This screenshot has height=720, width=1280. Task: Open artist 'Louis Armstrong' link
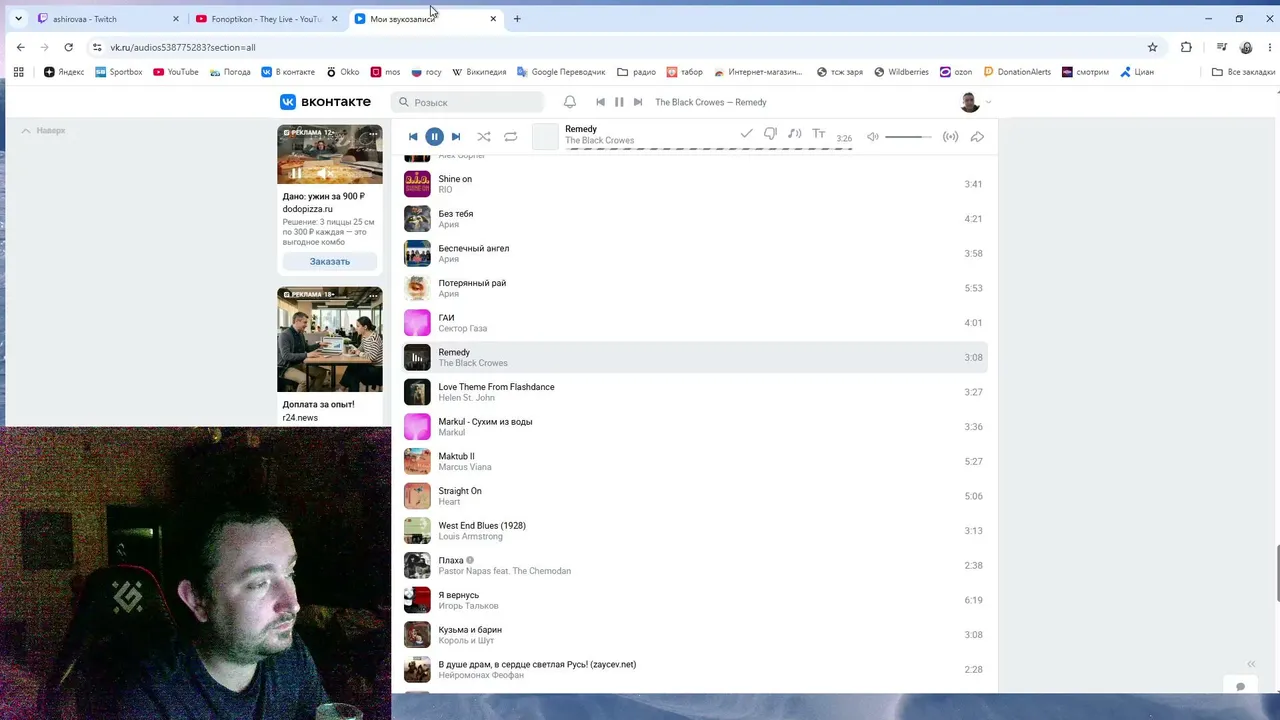click(x=471, y=537)
